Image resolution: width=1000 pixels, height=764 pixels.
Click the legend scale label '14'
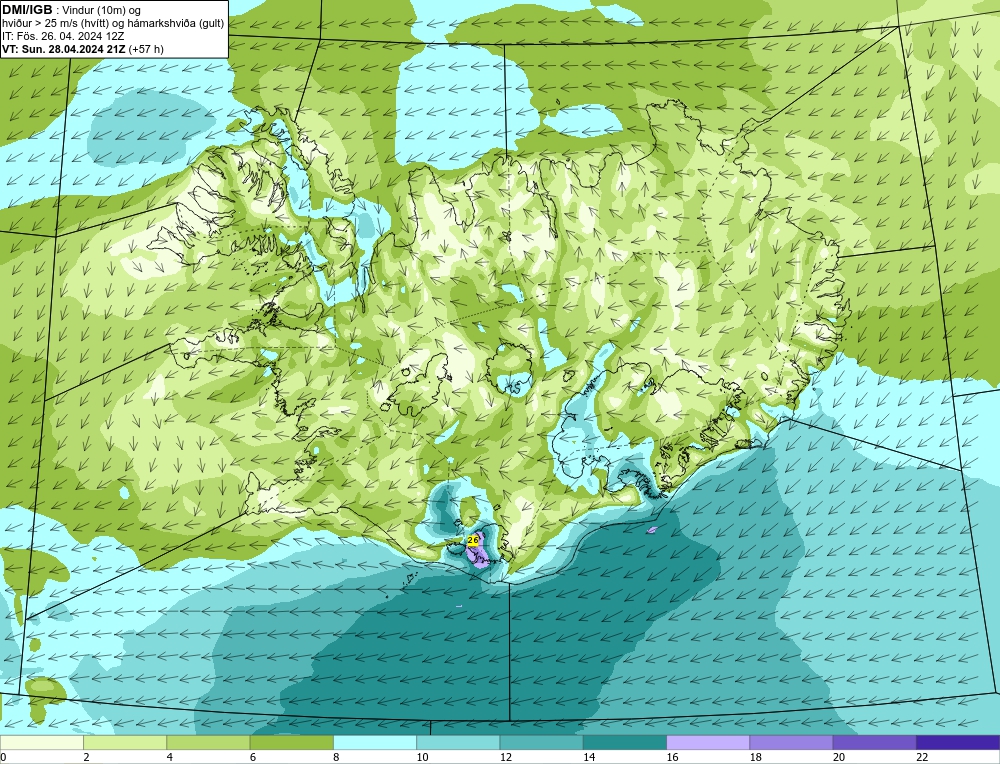tap(589, 757)
